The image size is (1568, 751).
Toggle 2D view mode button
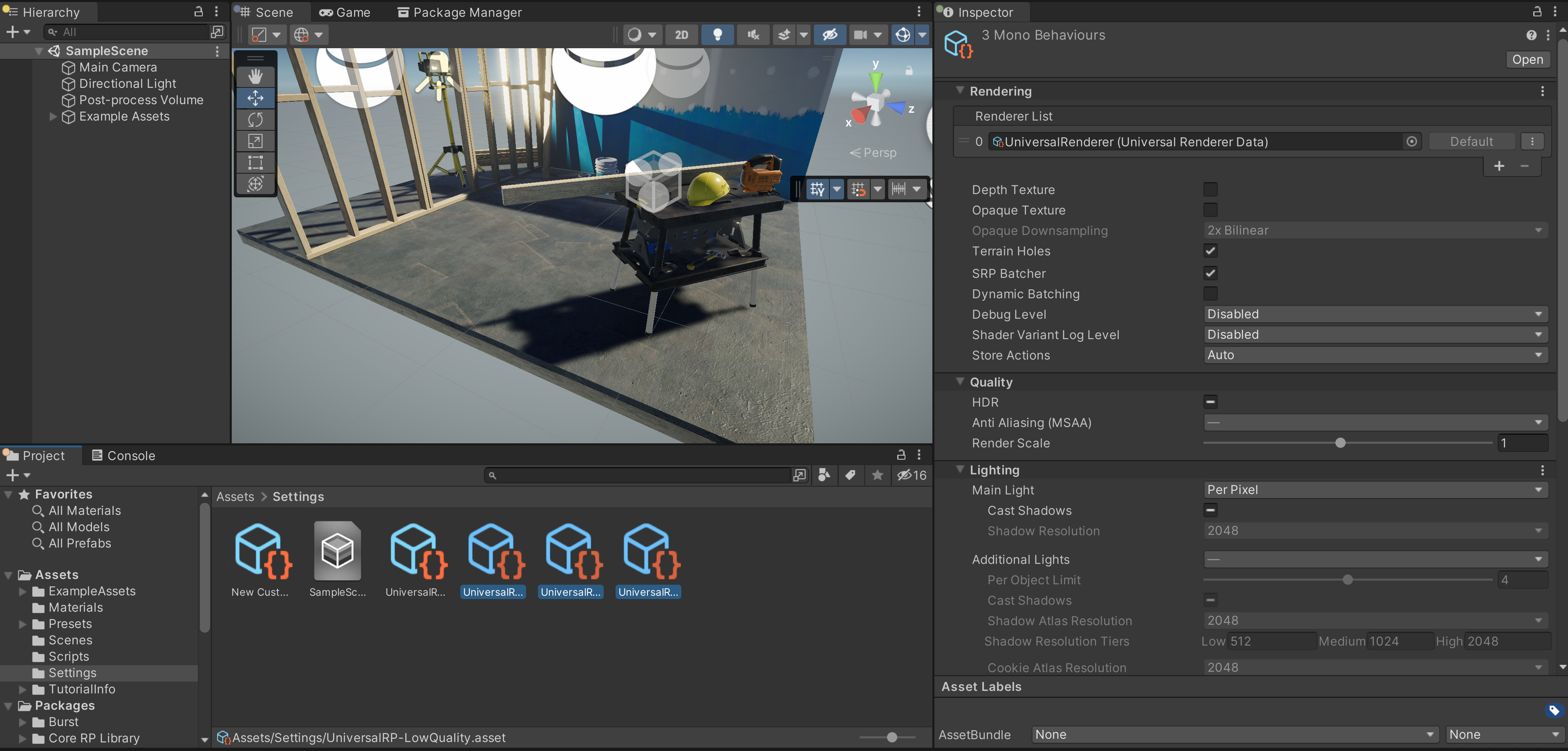pos(681,35)
